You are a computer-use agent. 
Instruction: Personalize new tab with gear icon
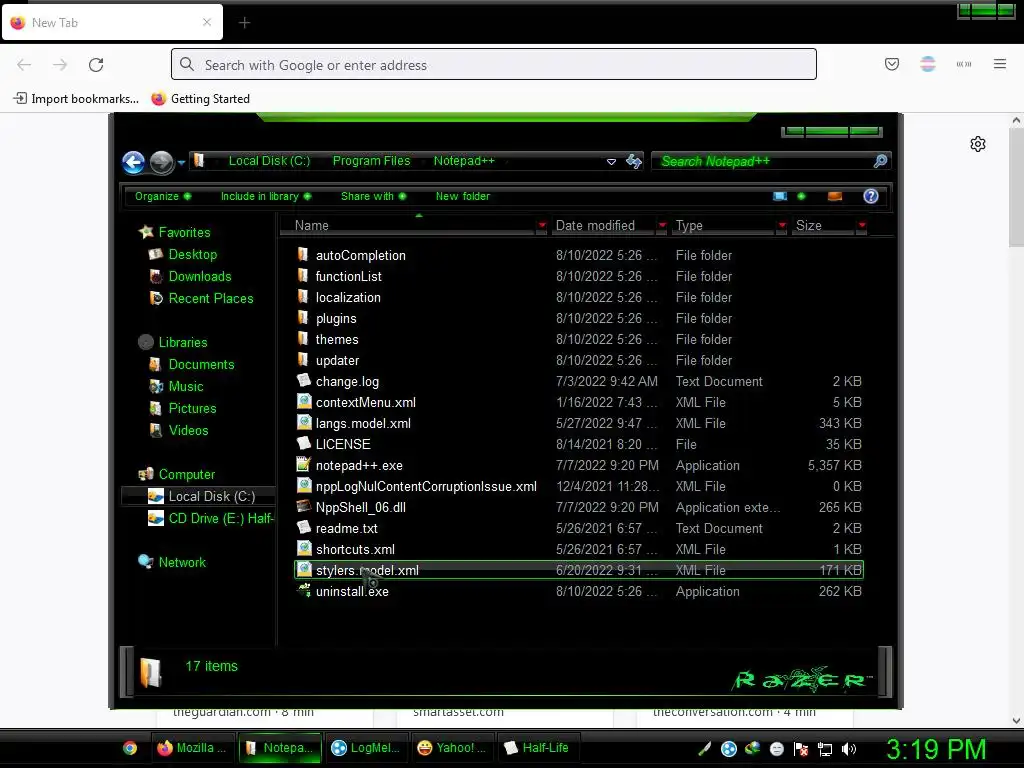pos(978,144)
